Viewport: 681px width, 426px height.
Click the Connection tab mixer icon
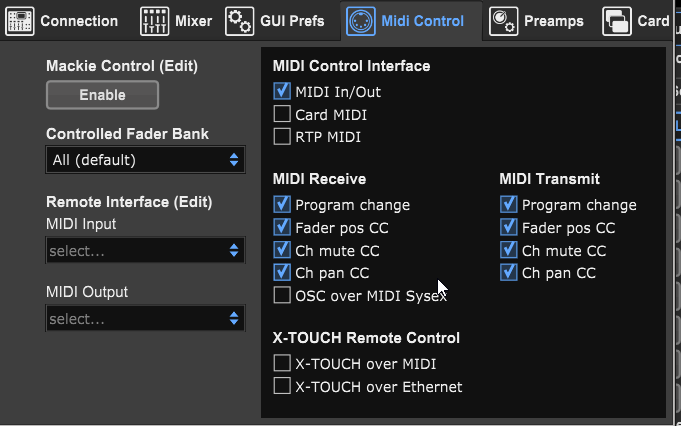click(20, 21)
